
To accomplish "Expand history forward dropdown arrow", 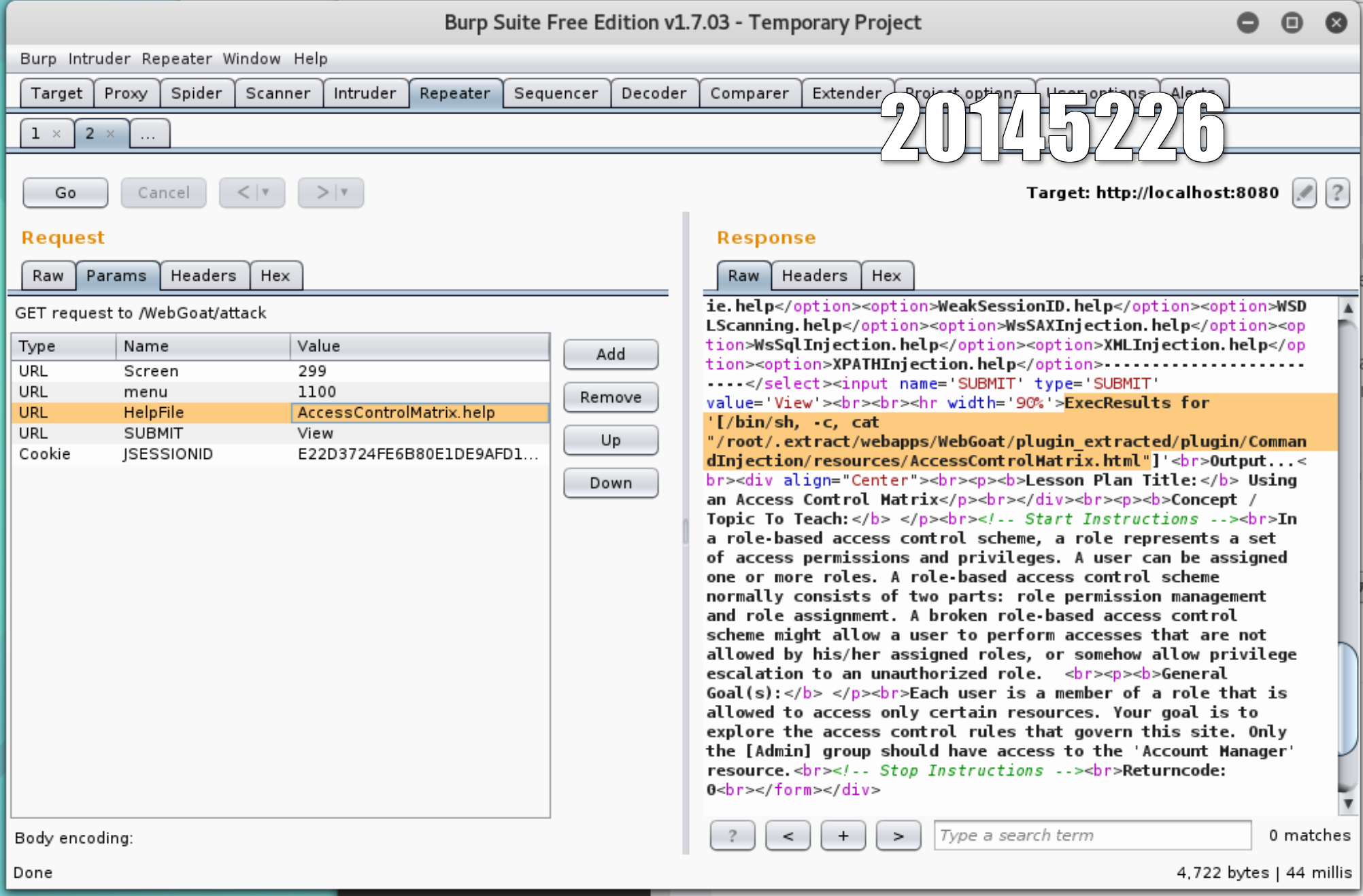I will click(345, 192).
